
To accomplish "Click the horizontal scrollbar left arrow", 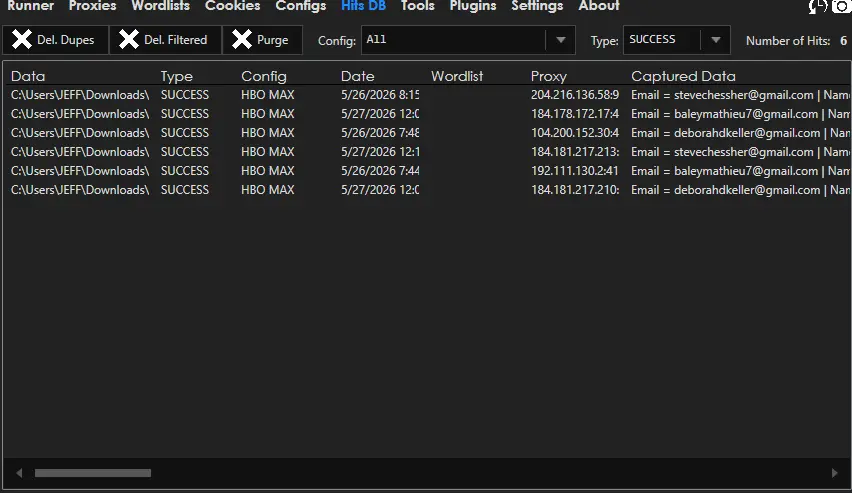I will (x=19, y=473).
